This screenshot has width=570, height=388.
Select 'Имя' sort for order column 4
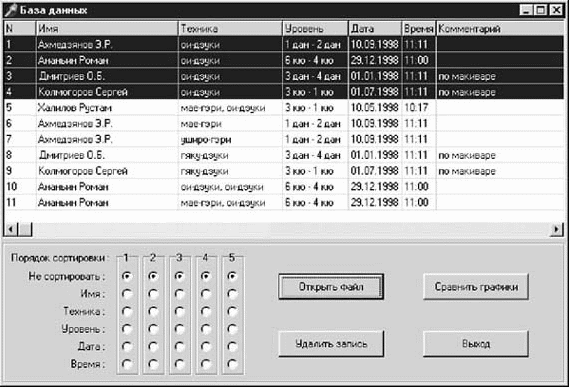pos(206,294)
